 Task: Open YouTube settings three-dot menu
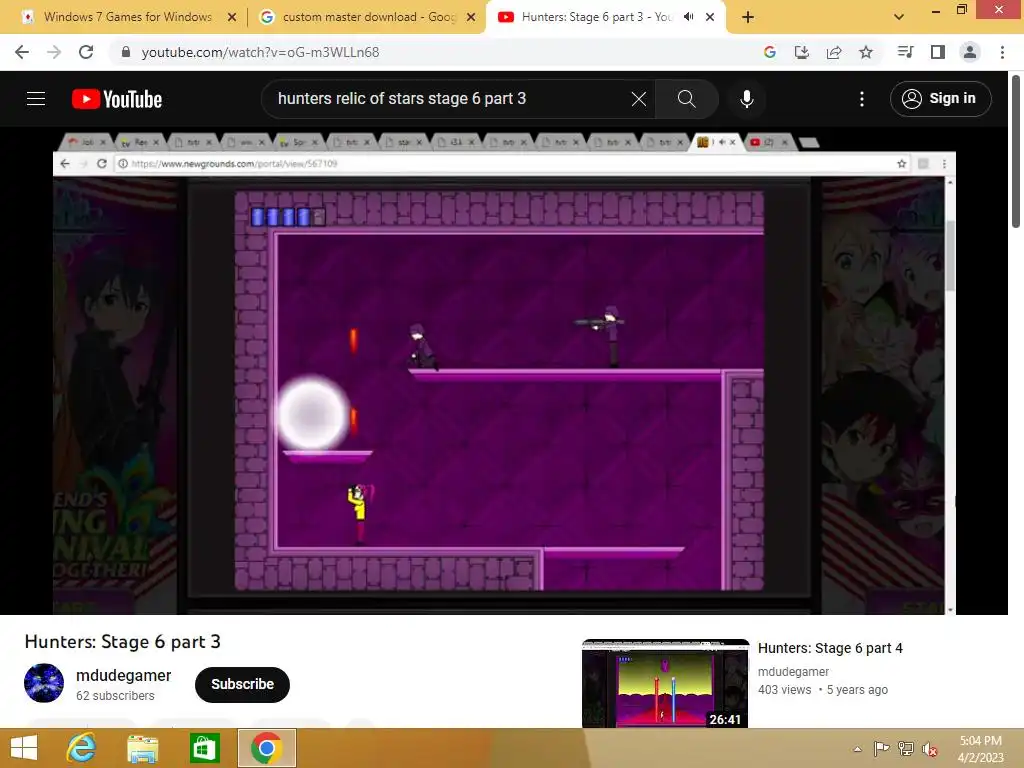[861, 99]
